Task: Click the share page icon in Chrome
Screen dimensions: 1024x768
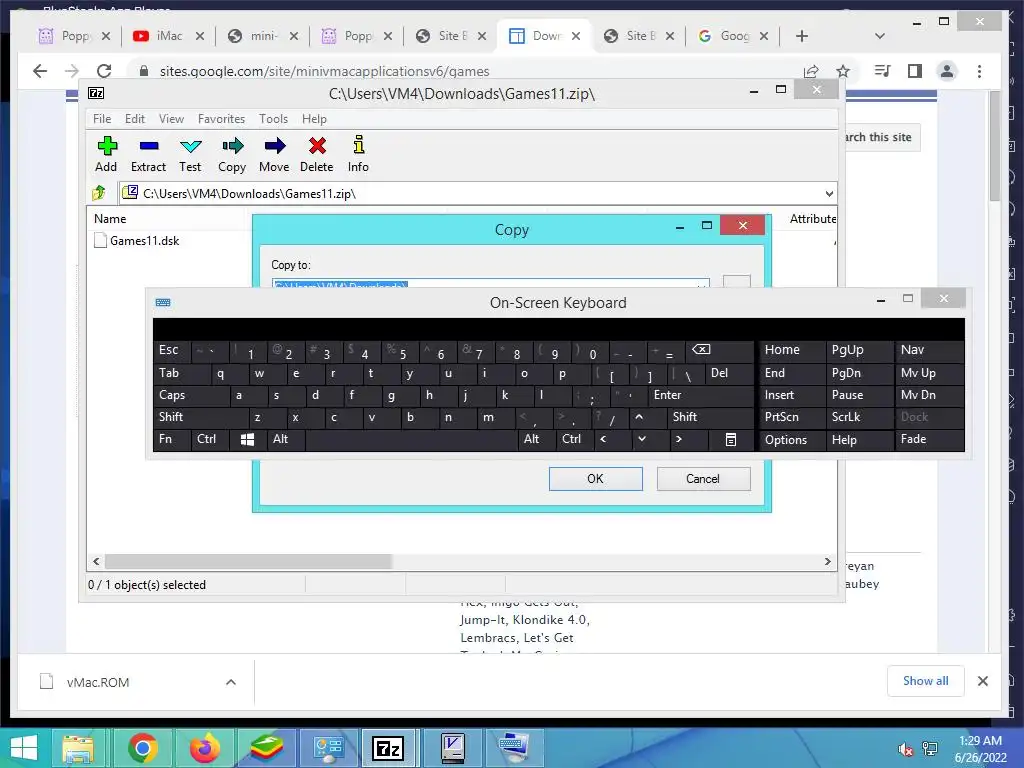Action: point(810,71)
